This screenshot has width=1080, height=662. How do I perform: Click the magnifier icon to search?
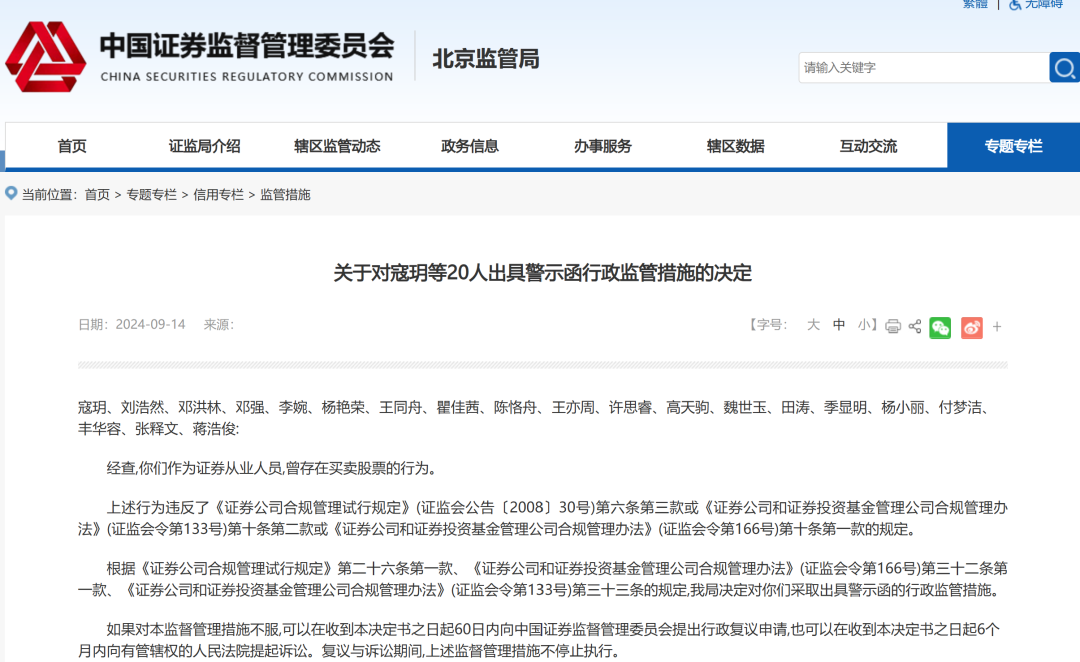(1064, 67)
